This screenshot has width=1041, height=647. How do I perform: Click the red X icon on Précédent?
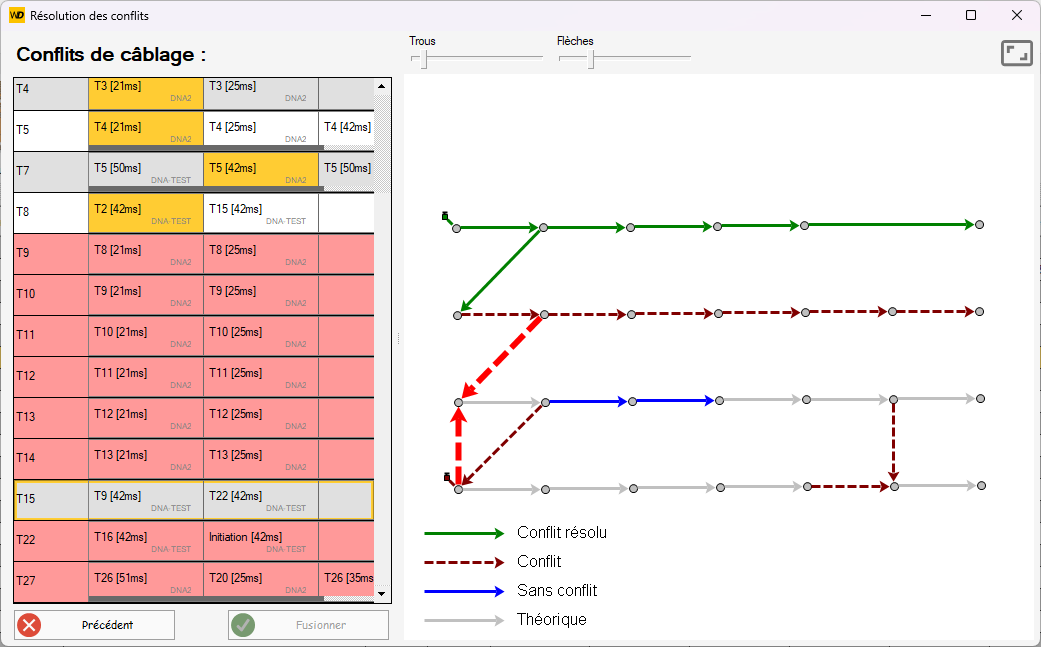(30, 625)
